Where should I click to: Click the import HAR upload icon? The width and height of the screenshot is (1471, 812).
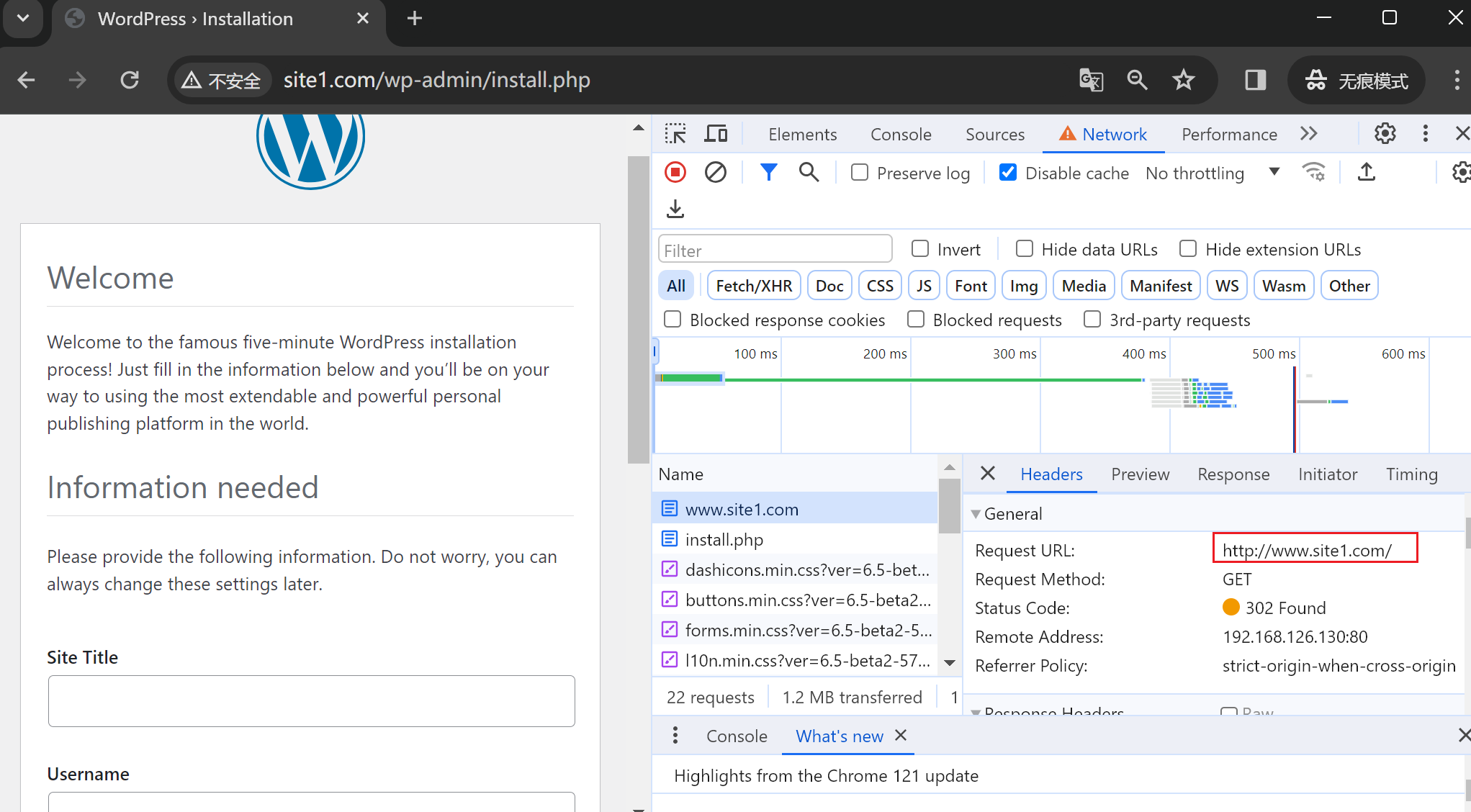1366,173
